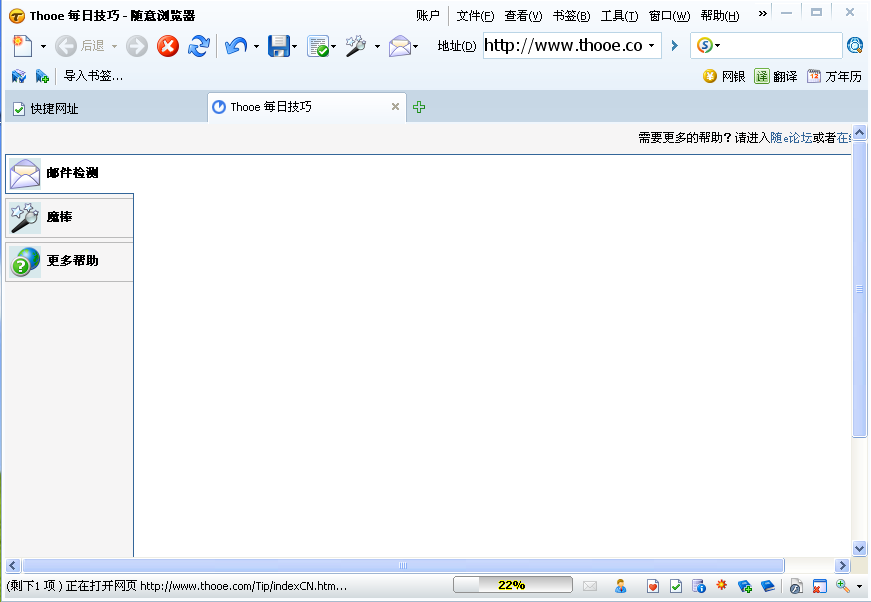Click the horizontal scrollbar left arrow
Image resolution: width=871 pixels, height=602 pixels.
[13, 565]
